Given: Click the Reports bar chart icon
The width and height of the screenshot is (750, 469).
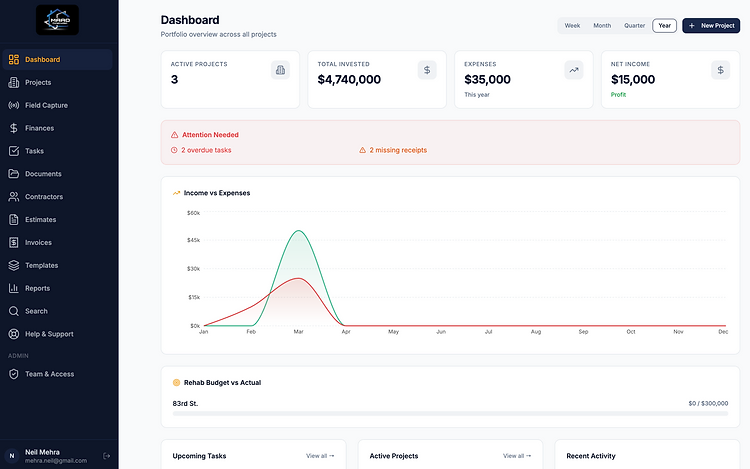Looking at the screenshot, I should pos(13,288).
